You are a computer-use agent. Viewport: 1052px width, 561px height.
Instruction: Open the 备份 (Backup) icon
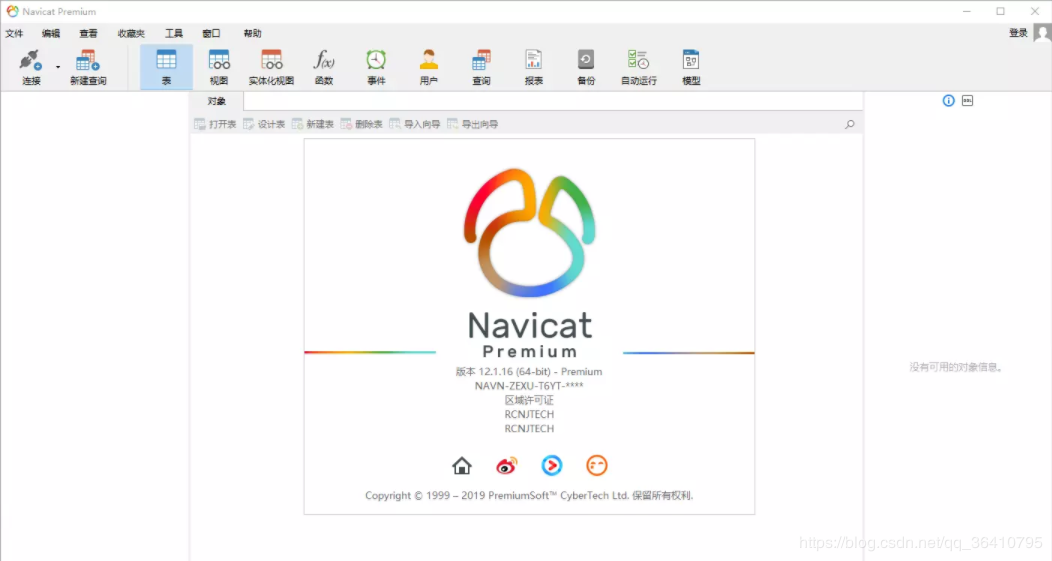(x=586, y=67)
